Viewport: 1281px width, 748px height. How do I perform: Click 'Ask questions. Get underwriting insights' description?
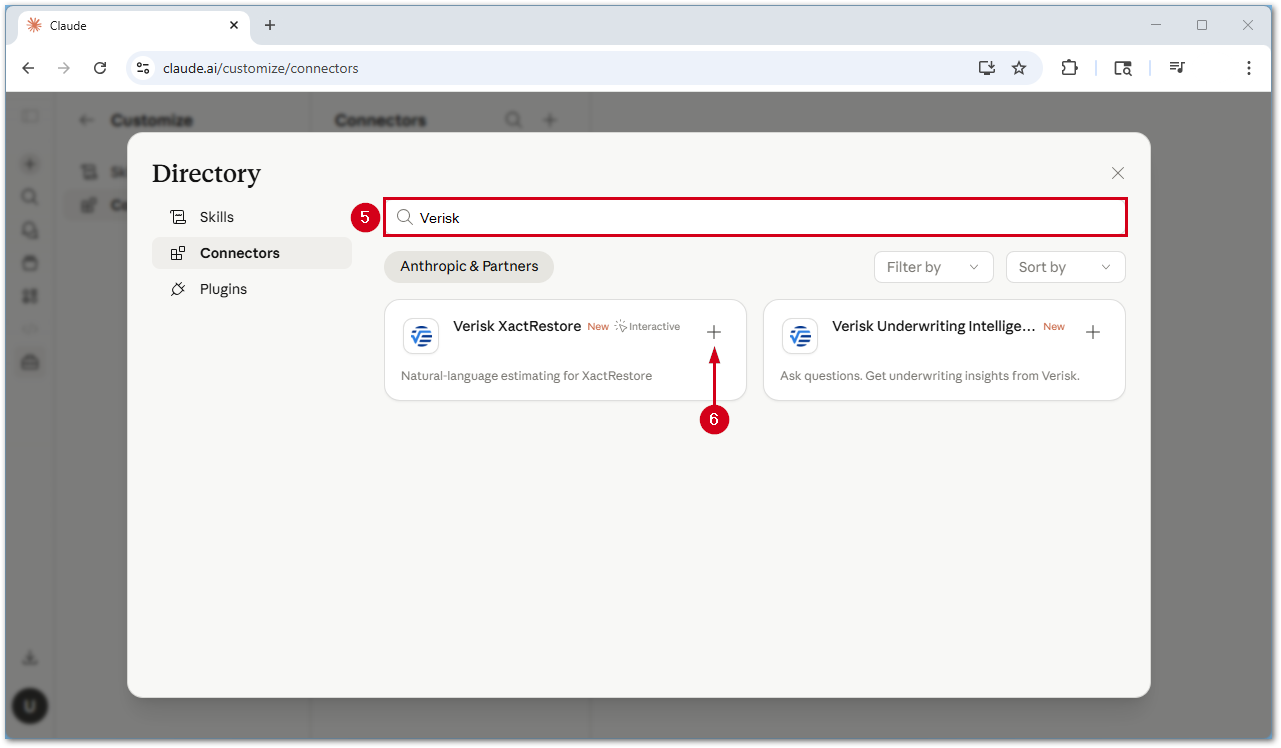(x=930, y=376)
